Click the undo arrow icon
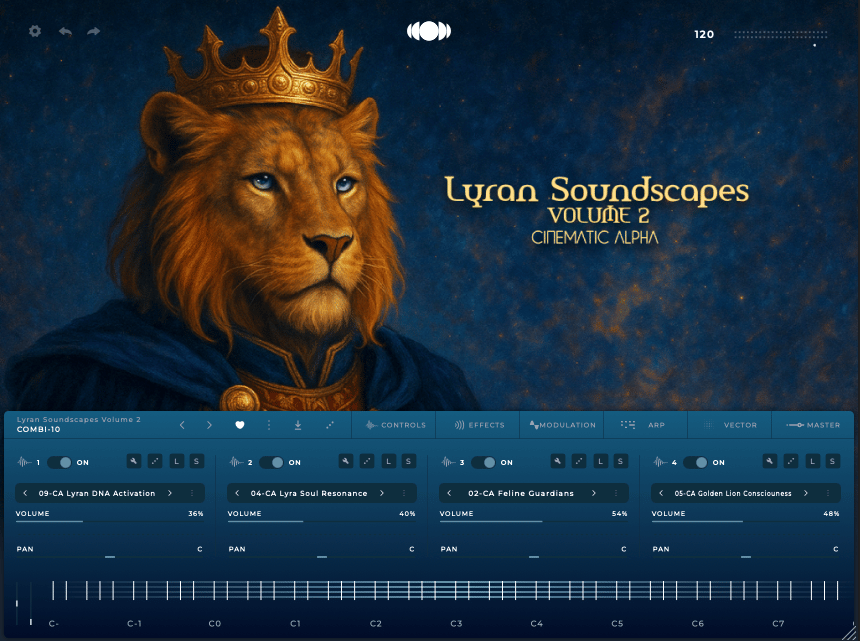Screen dimensions: 860x641 [x=65, y=31]
